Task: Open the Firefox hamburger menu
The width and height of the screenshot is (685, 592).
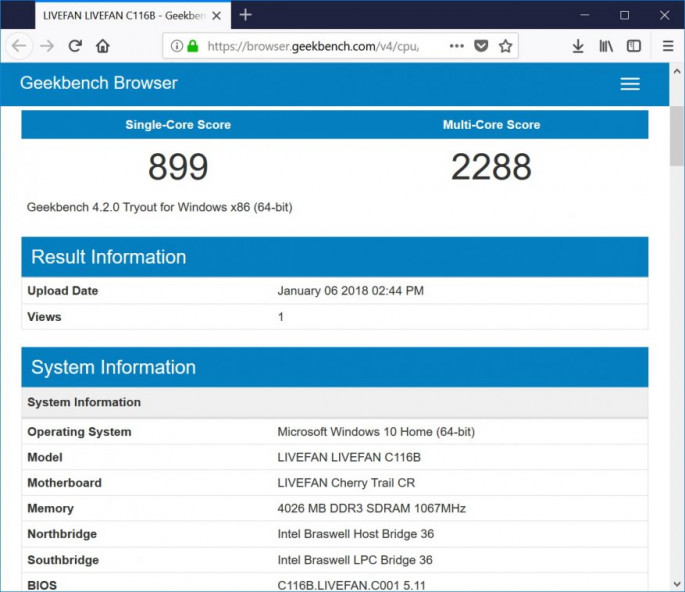Action: 668,46
